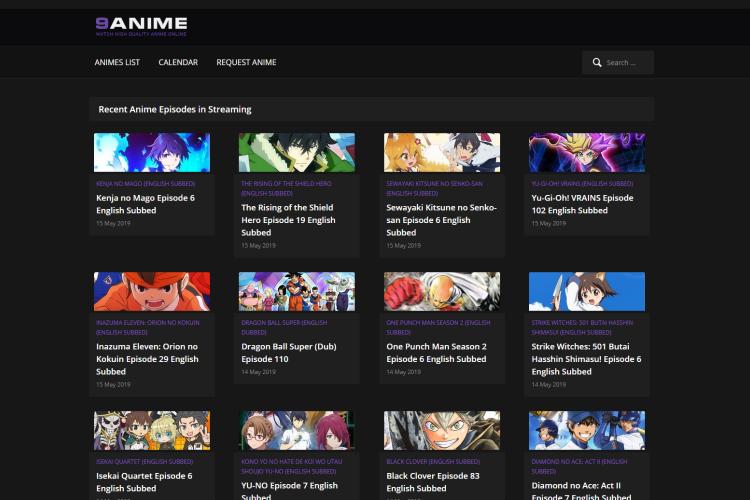
Task: Open Shield Hero Episode 19 title link
Action: pos(288,220)
